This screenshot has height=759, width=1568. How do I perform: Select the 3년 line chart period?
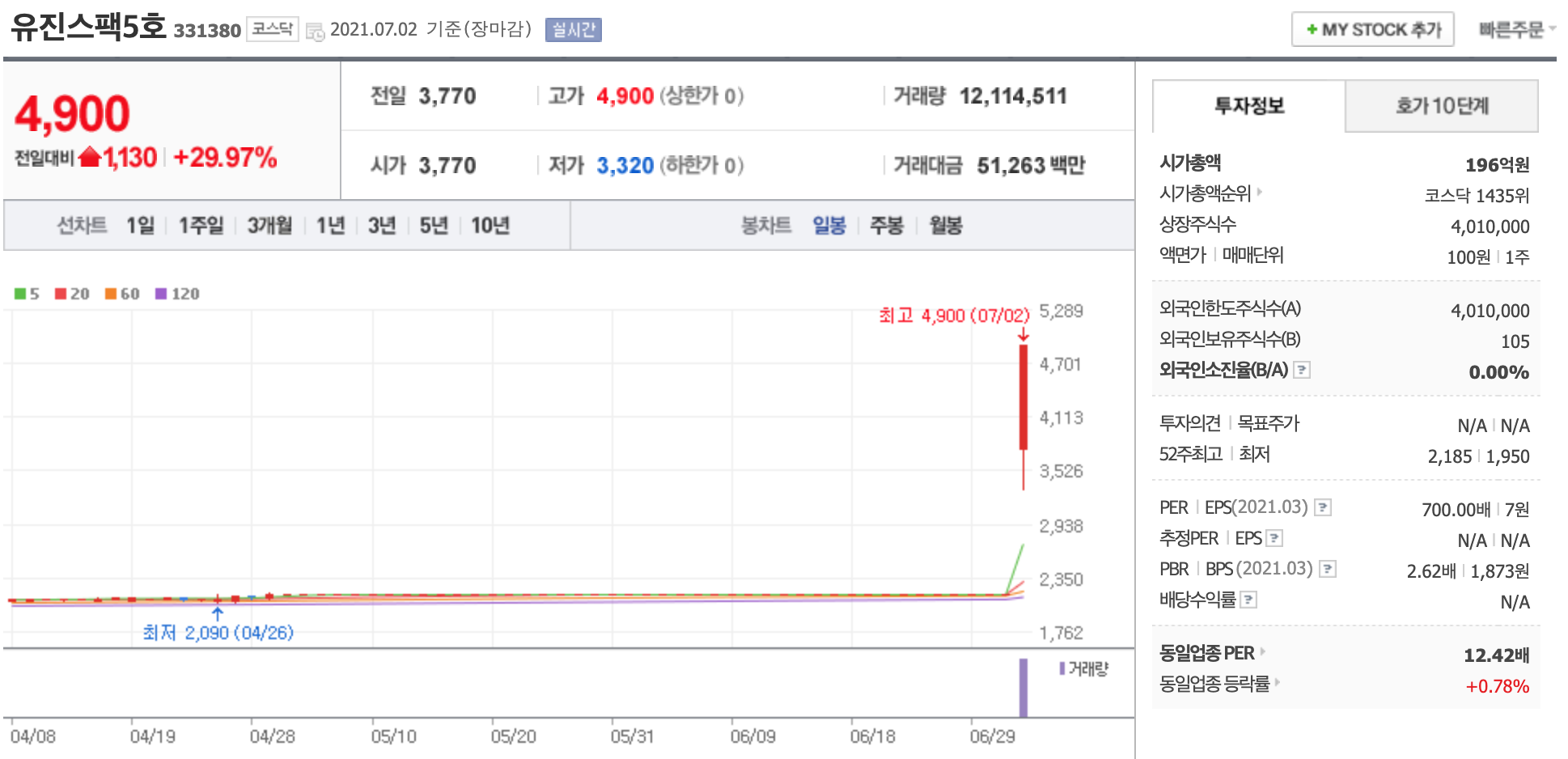coord(382,225)
